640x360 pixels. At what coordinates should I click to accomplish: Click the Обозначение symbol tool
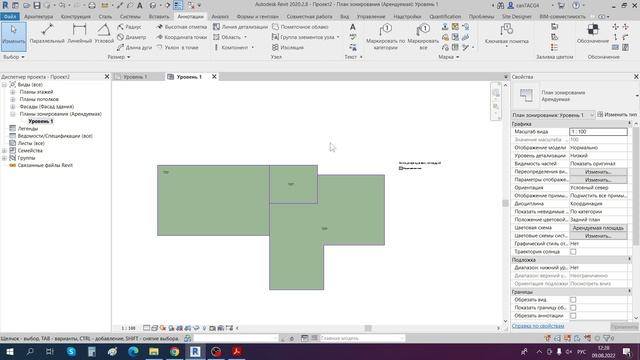pyautogui.click(x=593, y=33)
